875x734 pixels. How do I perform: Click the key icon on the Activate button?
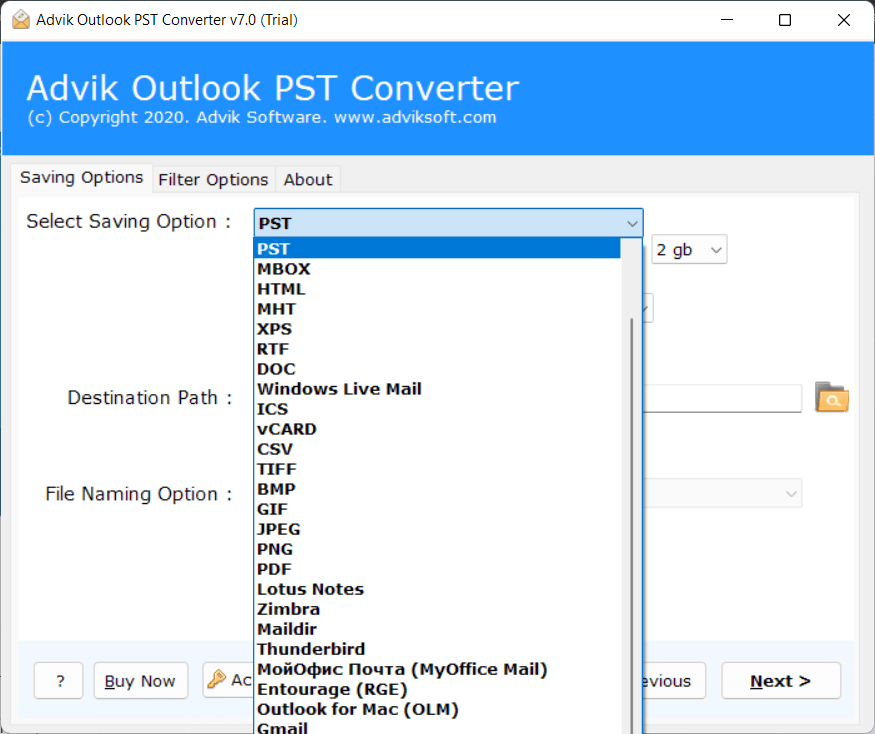[217, 679]
